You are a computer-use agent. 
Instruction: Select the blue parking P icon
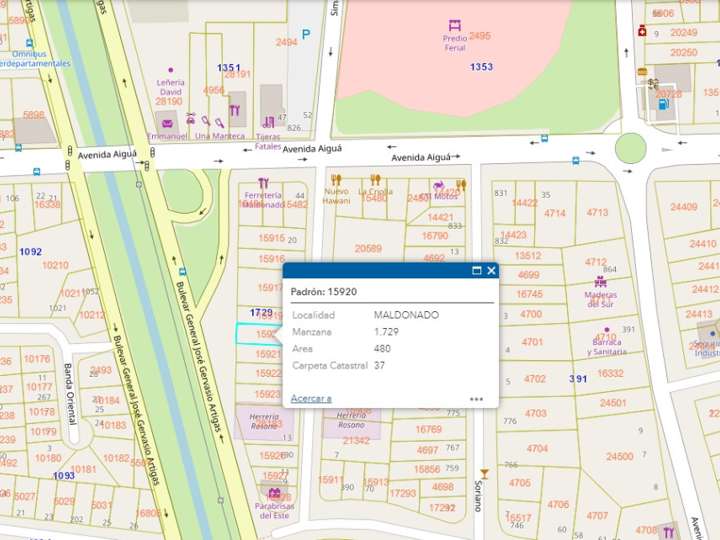(x=306, y=34)
